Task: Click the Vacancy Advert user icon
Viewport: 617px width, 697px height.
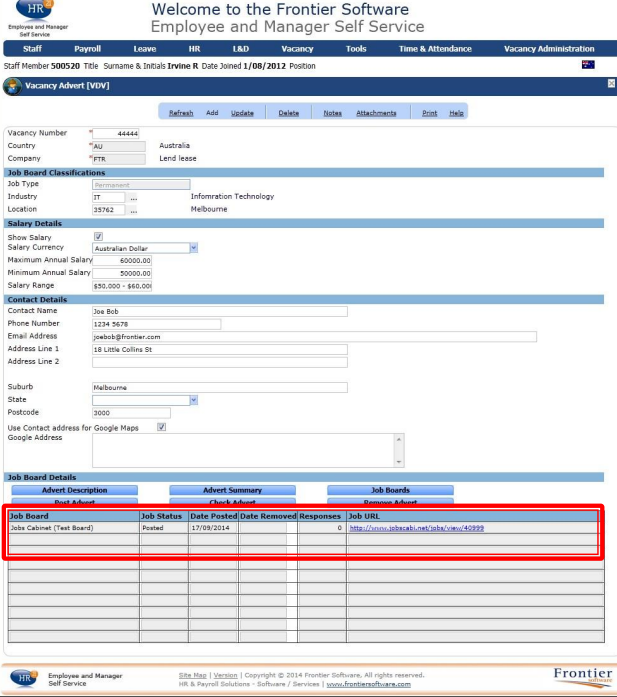Action: pos(12,86)
